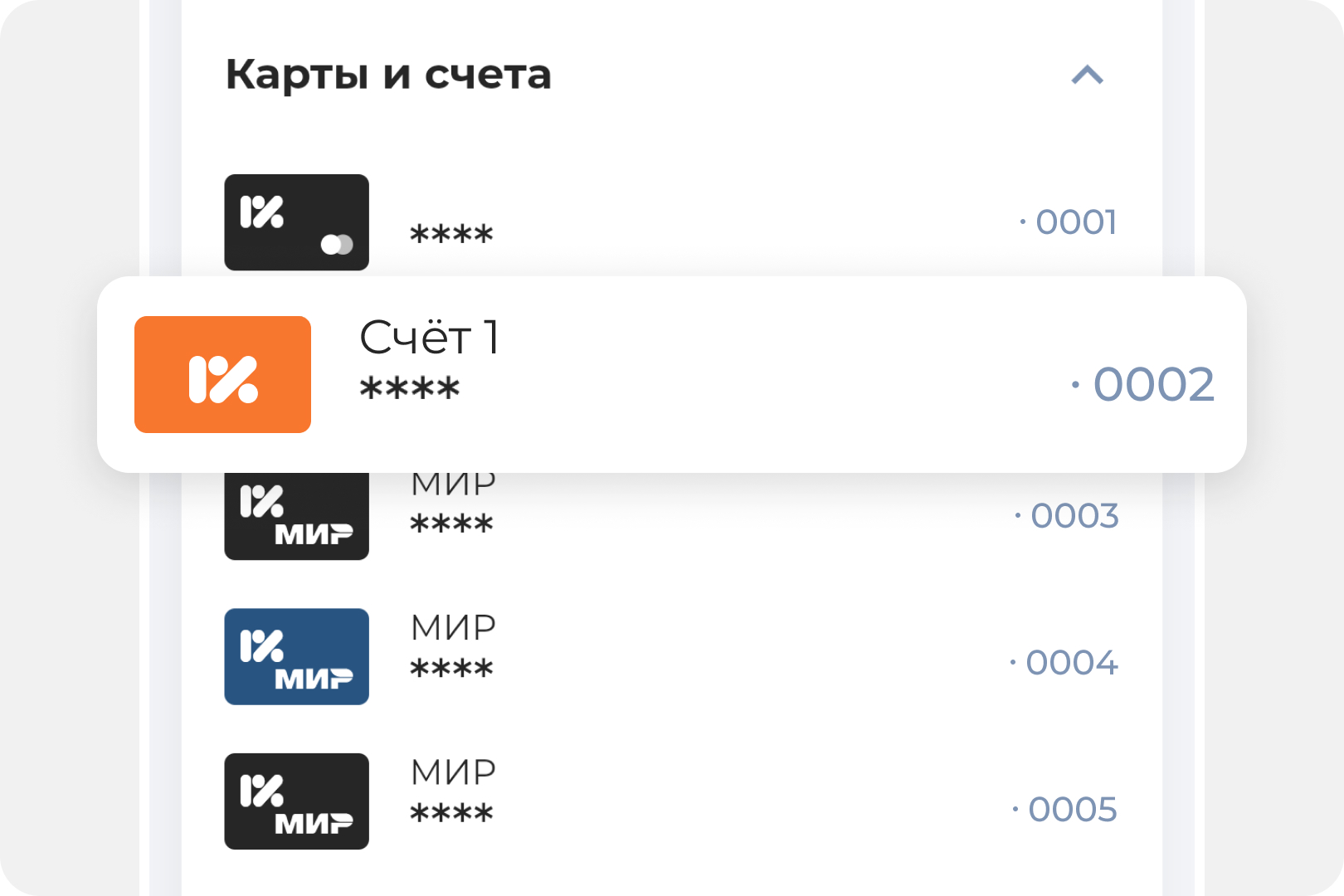Open the МИР card label for 0004
Screen dimensions: 1344x896
pos(453,628)
